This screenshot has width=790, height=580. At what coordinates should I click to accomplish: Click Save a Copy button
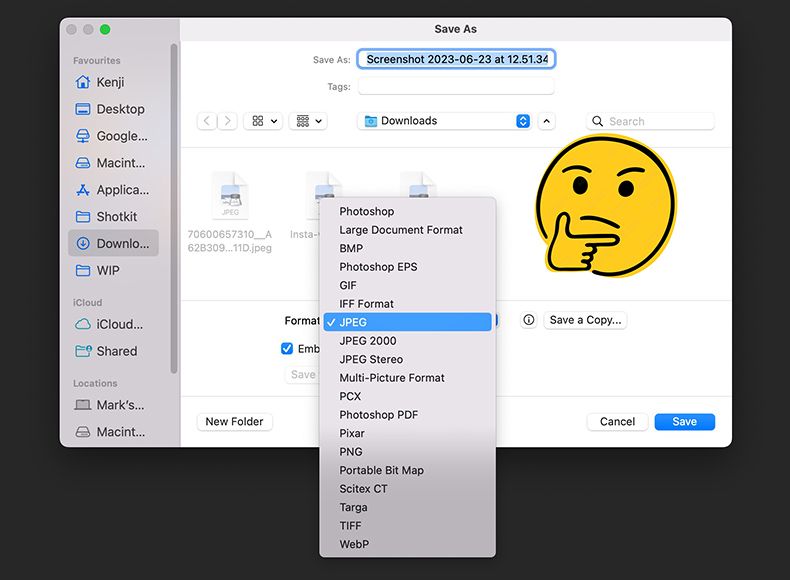click(585, 320)
